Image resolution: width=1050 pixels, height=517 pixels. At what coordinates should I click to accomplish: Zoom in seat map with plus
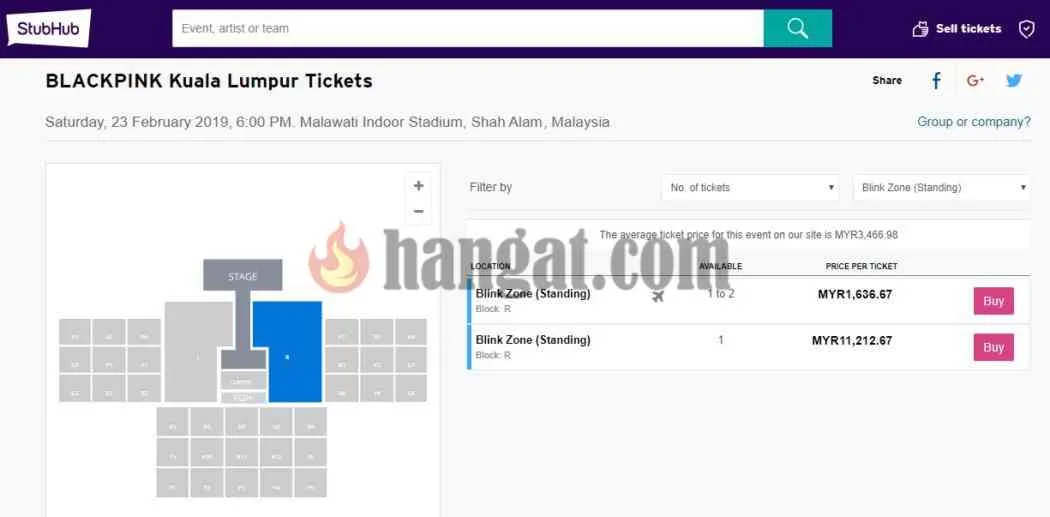[x=419, y=186]
